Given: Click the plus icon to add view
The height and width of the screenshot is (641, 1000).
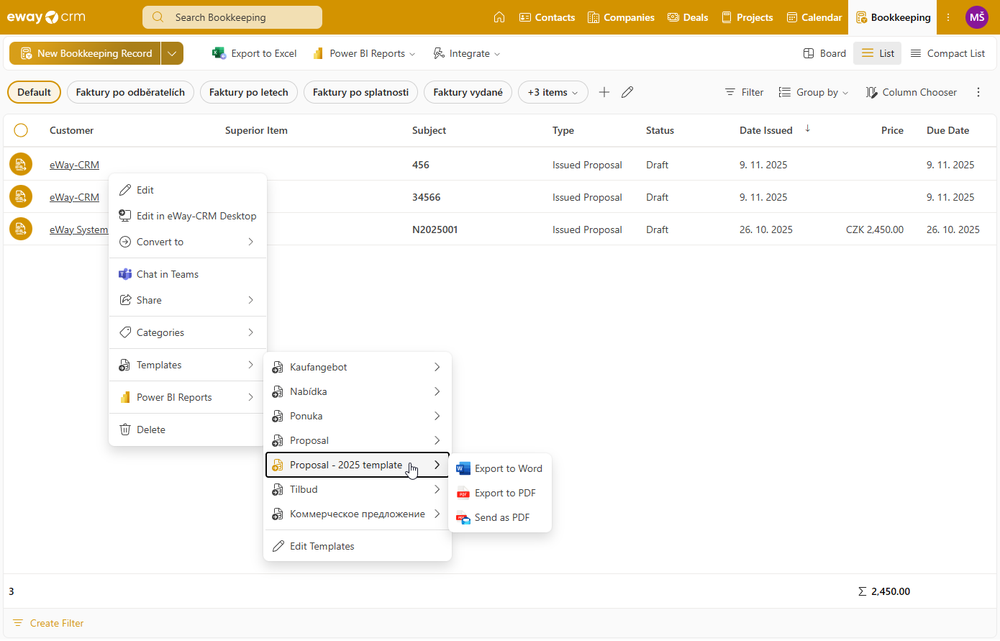Looking at the screenshot, I should point(604,92).
